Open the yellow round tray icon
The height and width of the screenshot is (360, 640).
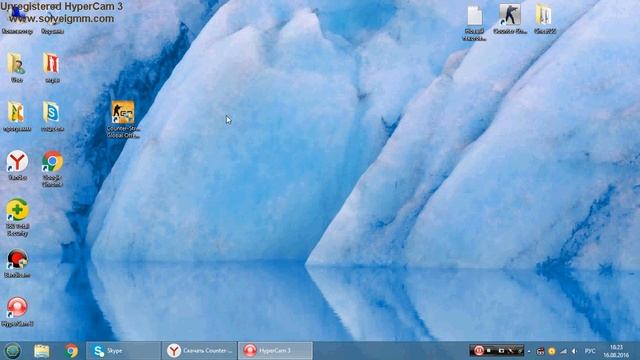coord(551,351)
